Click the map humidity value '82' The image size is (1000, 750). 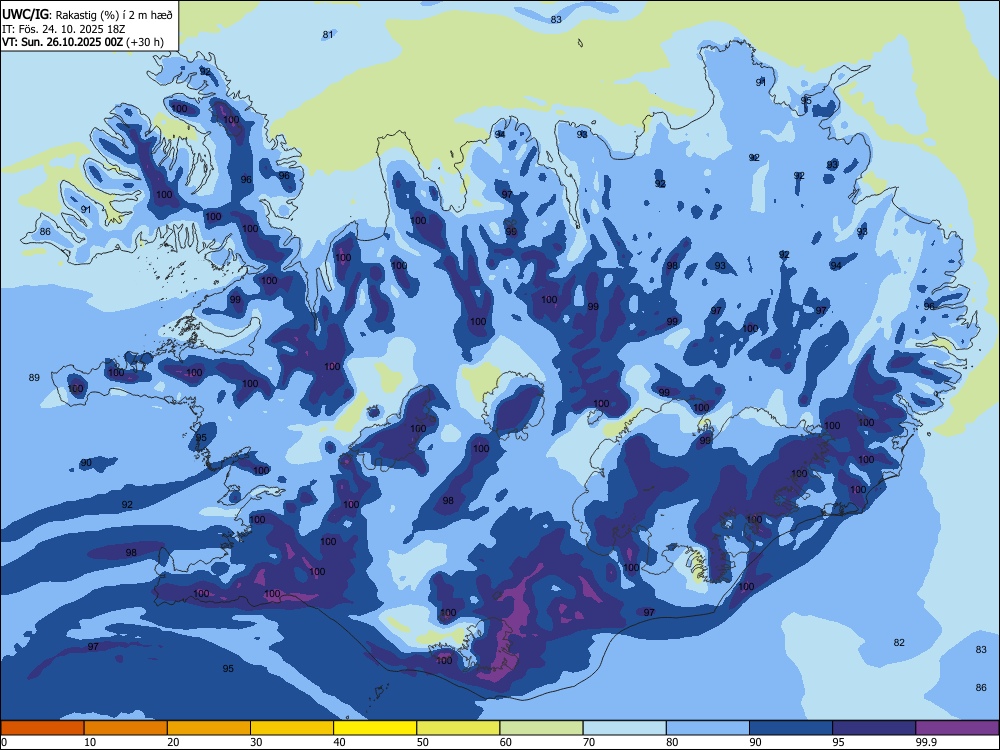(899, 642)
